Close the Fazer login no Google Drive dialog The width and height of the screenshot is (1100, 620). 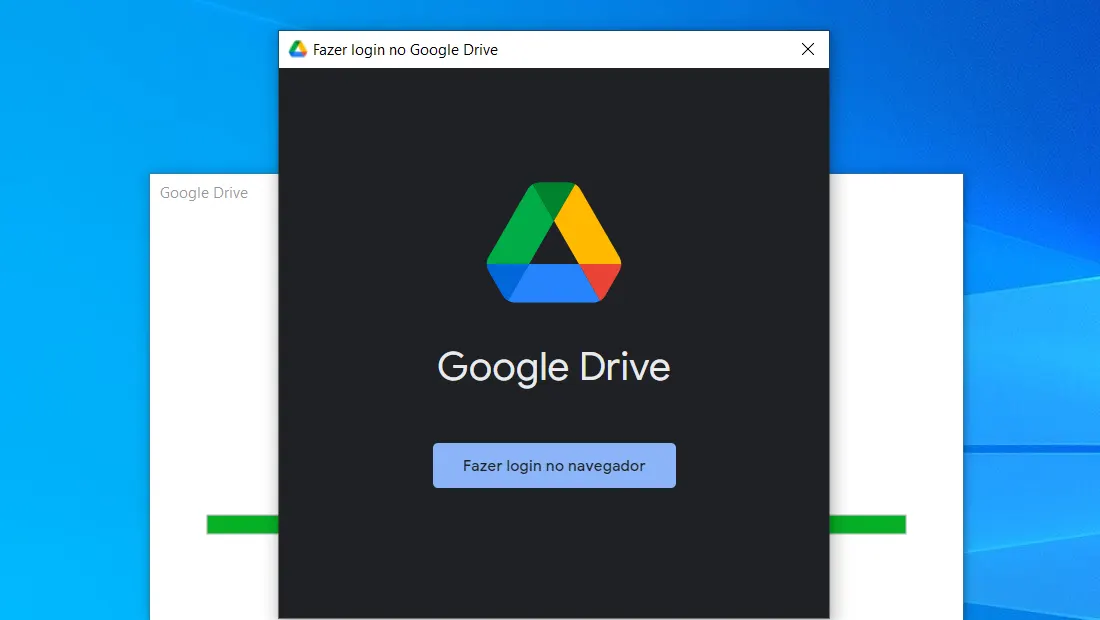(x=808, y=49)
